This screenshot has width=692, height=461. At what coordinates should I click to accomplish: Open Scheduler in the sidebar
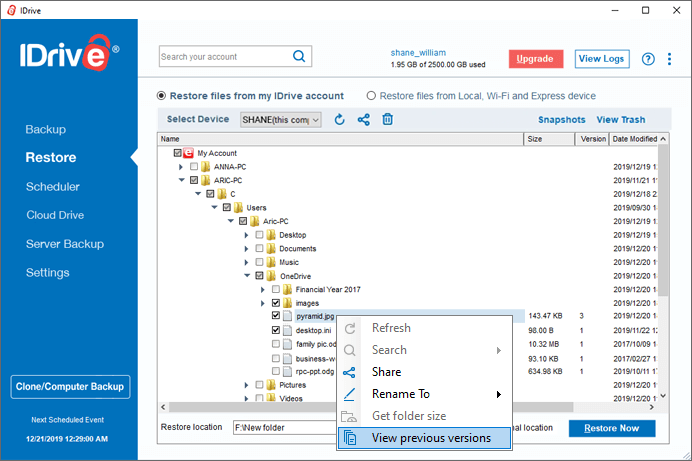tap(53, 187)
